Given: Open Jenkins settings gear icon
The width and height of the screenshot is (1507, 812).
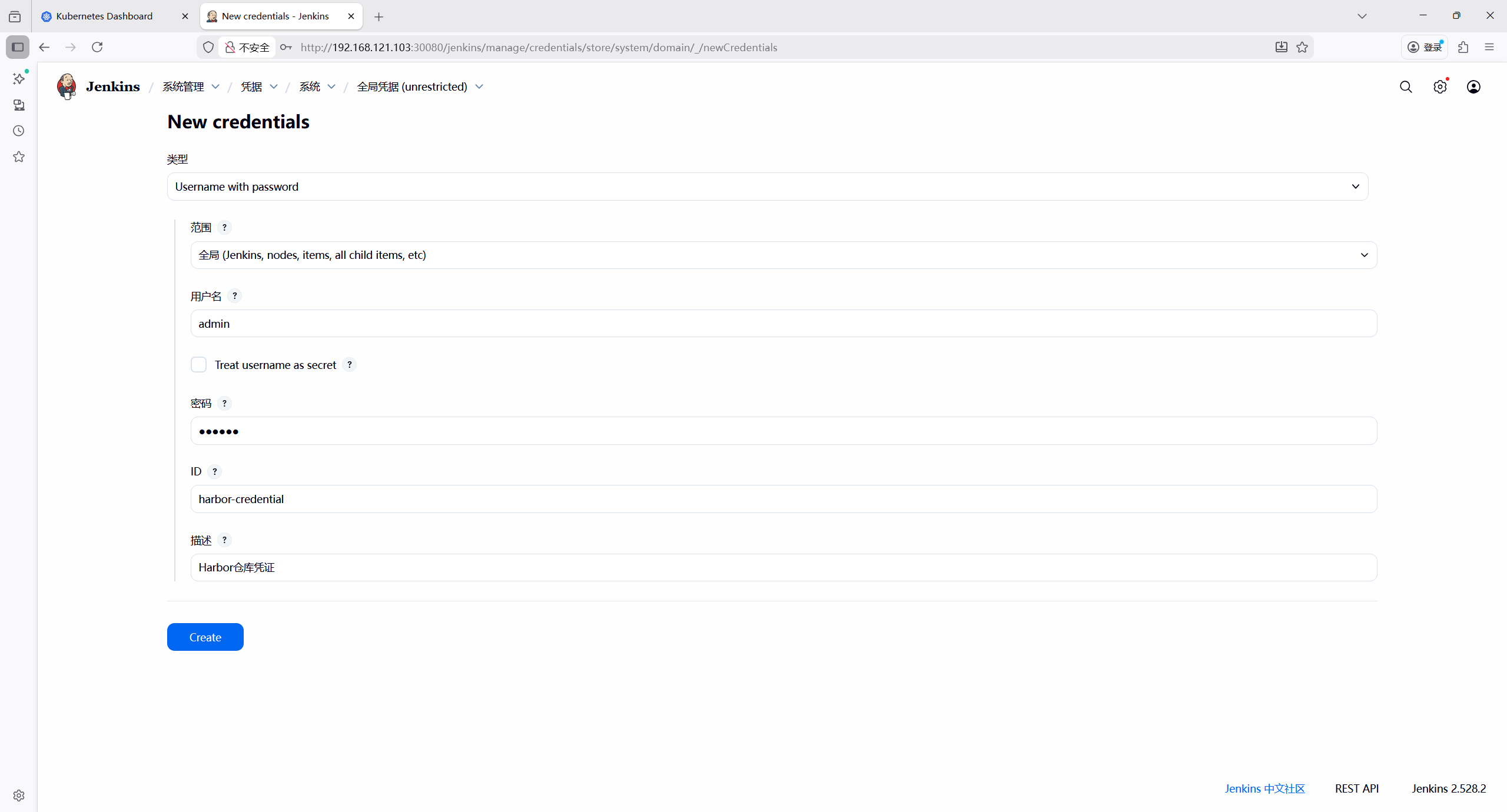Looking at the screenshot, I should tap(1440, 87).
